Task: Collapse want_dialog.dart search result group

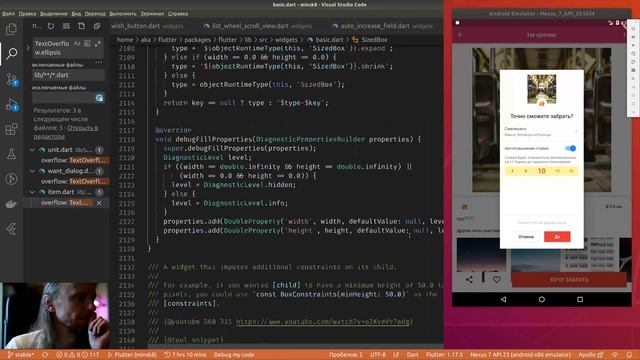Action: tap(32, 171)
